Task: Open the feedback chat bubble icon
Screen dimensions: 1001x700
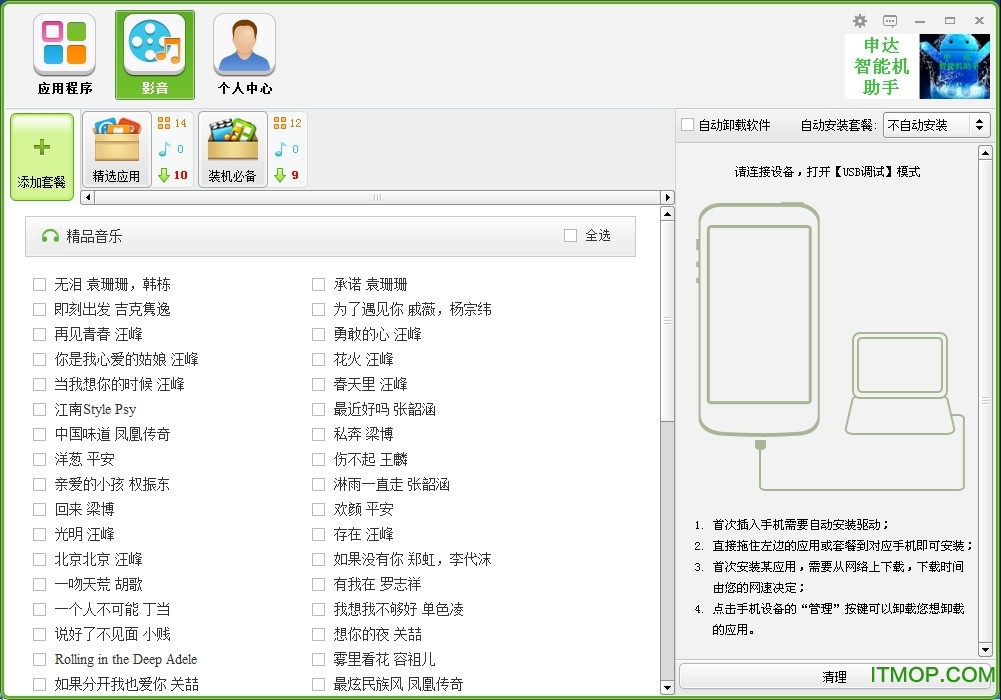Action: [x=890, y=21]
